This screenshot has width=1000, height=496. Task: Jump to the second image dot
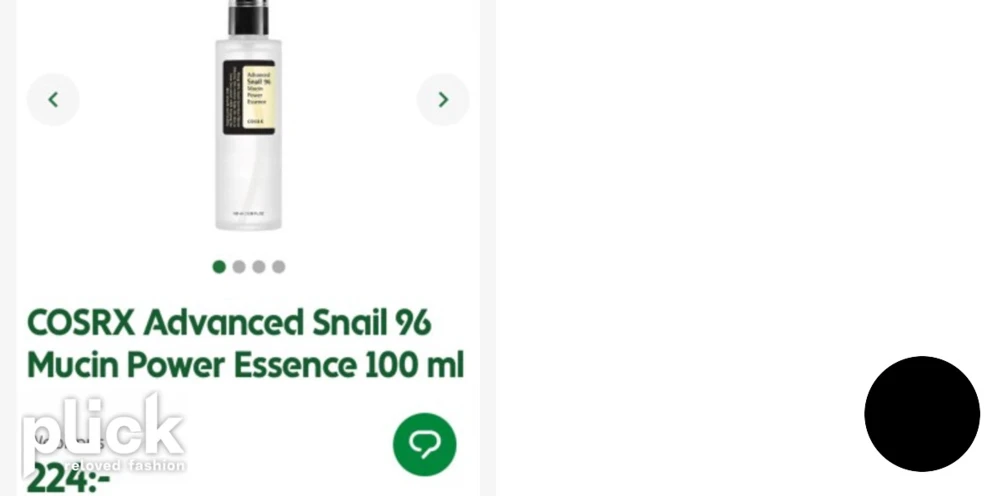point(239,267)
